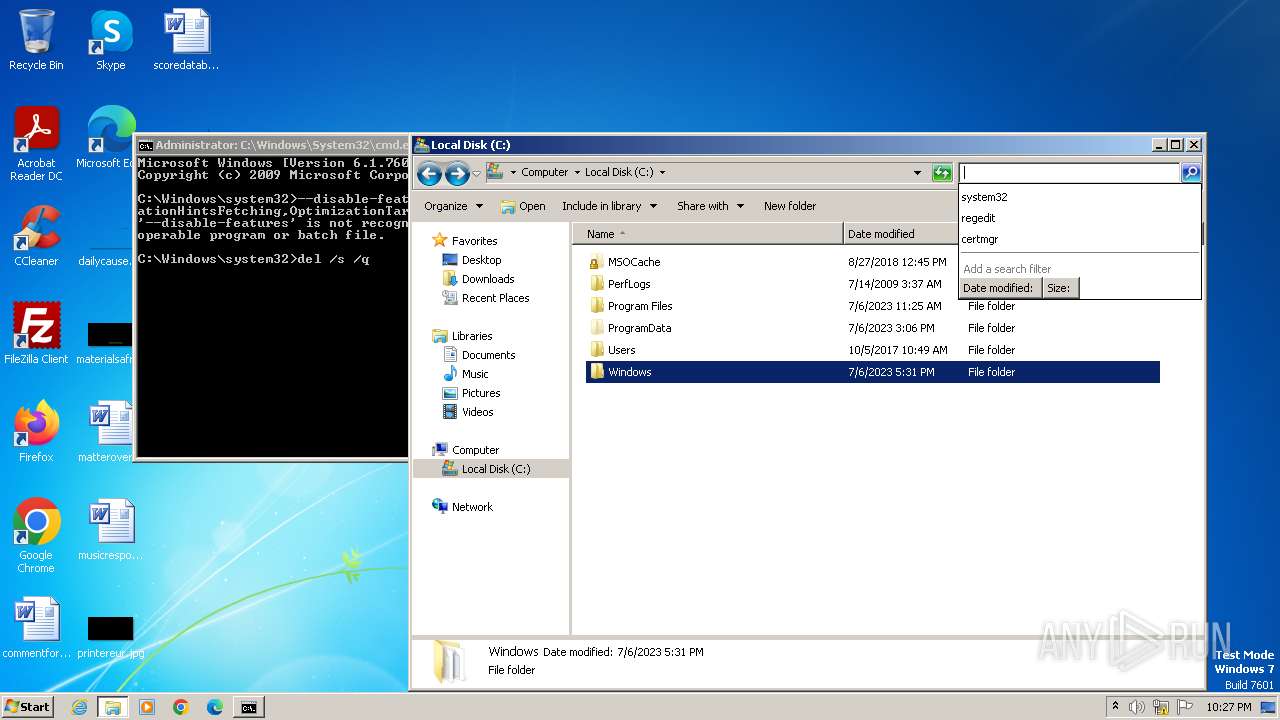Select the Program Files folder icon
The width and height of the screenshot is (1280, 720).
click(x=597, y=306)
